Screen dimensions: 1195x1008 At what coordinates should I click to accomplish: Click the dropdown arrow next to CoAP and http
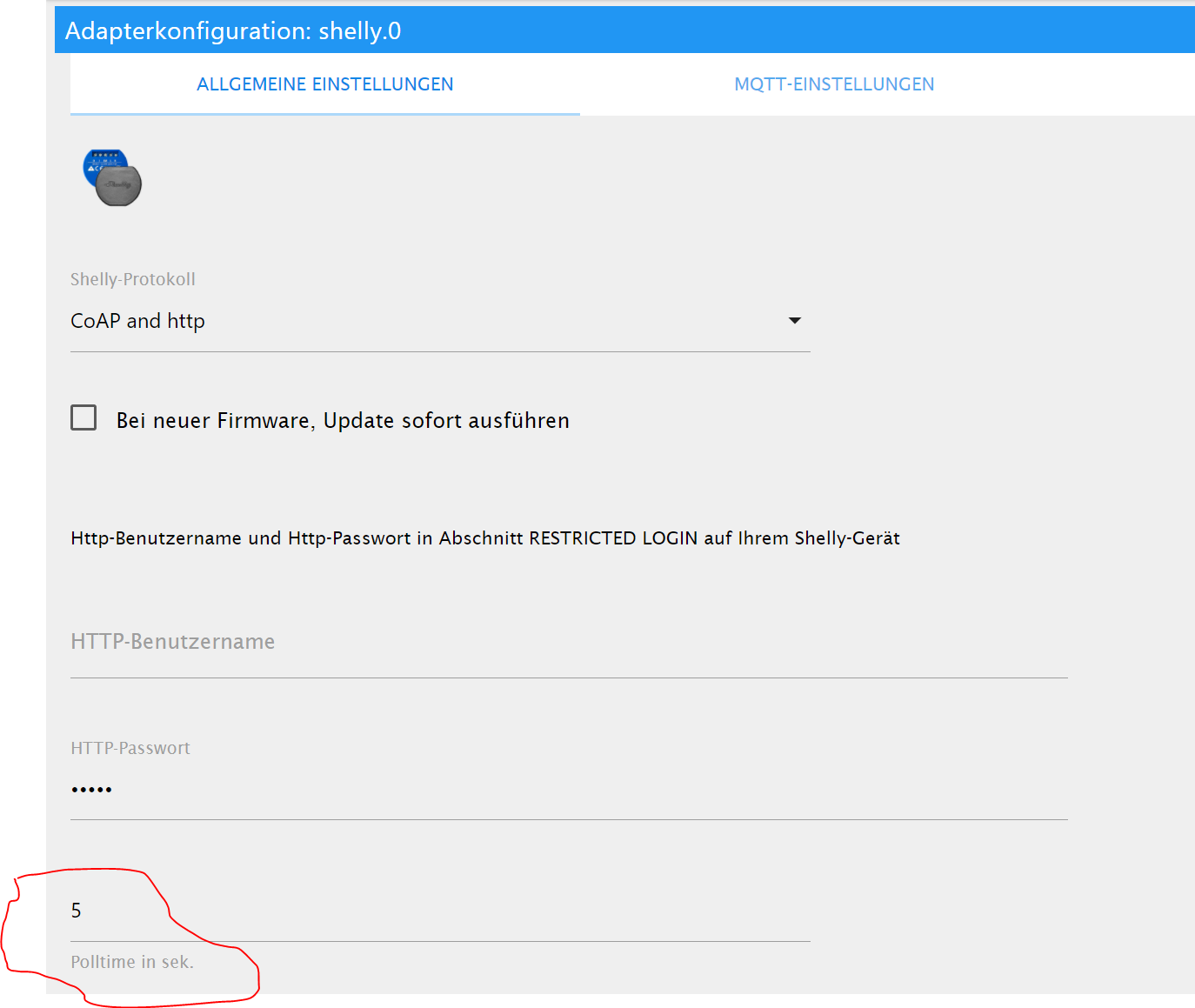pos(794,321)
